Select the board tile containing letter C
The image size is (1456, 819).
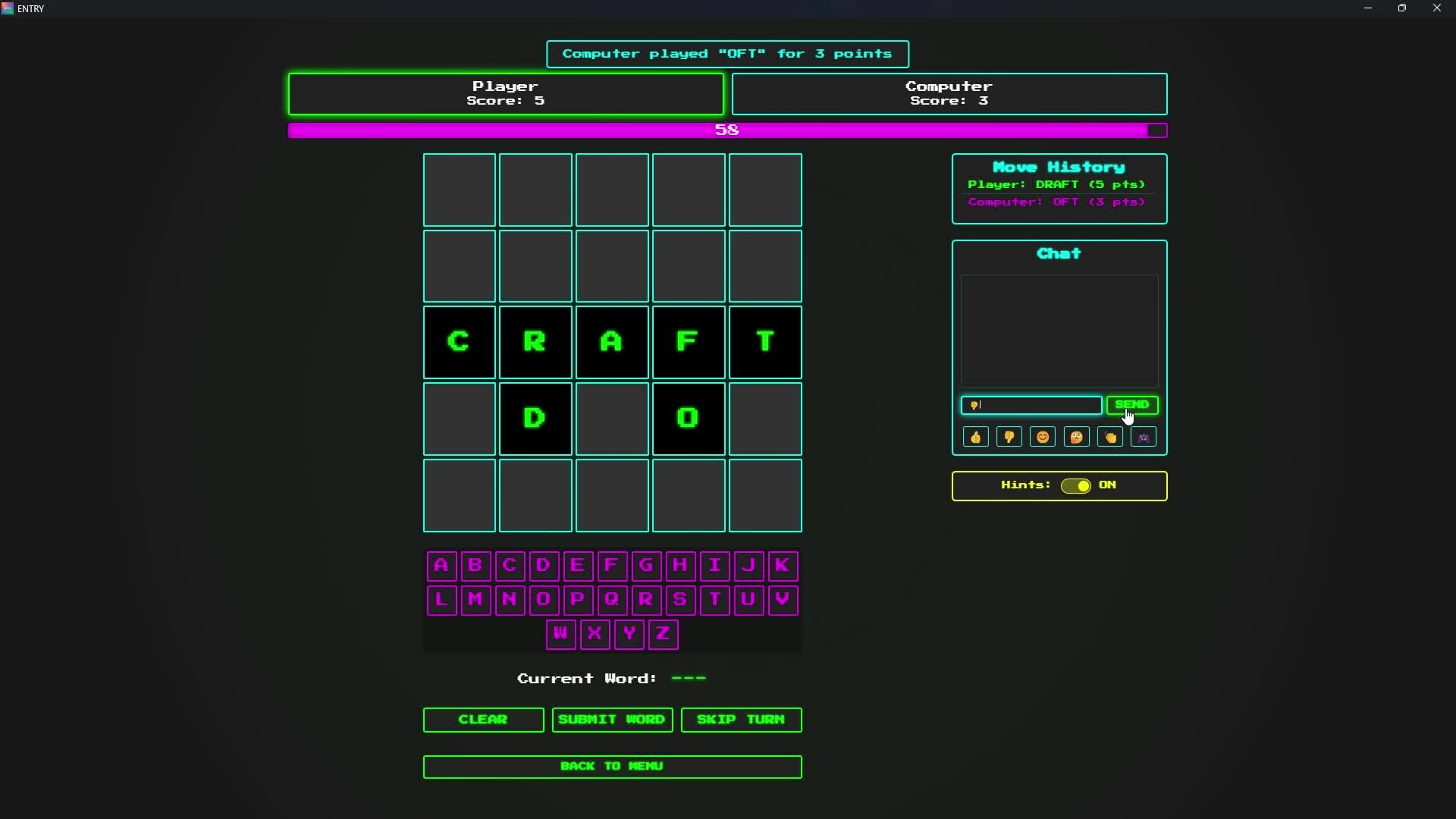(x=459, y=342)
